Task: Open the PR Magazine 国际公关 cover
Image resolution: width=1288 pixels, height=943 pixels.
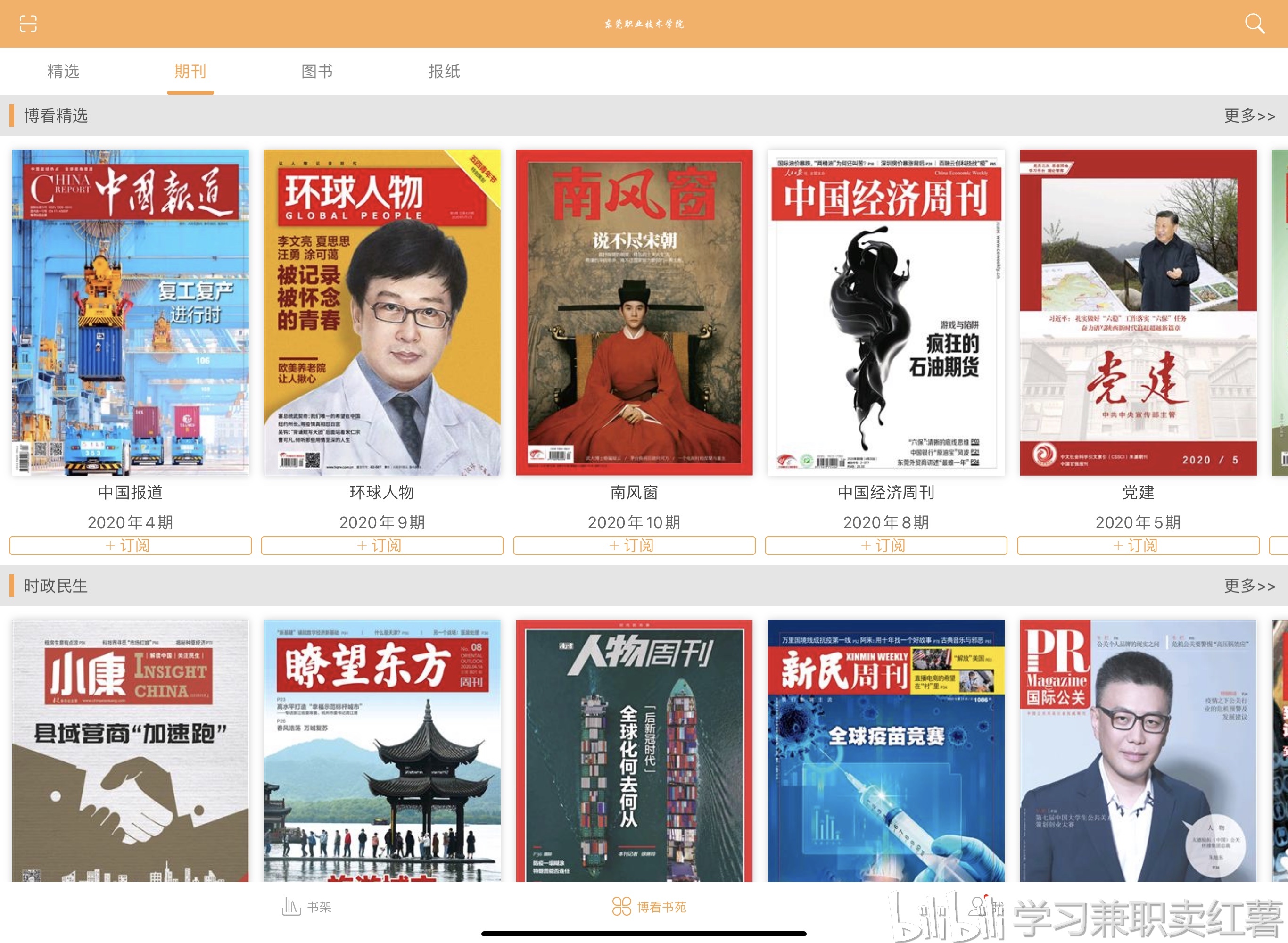Action: (1138, 751)
